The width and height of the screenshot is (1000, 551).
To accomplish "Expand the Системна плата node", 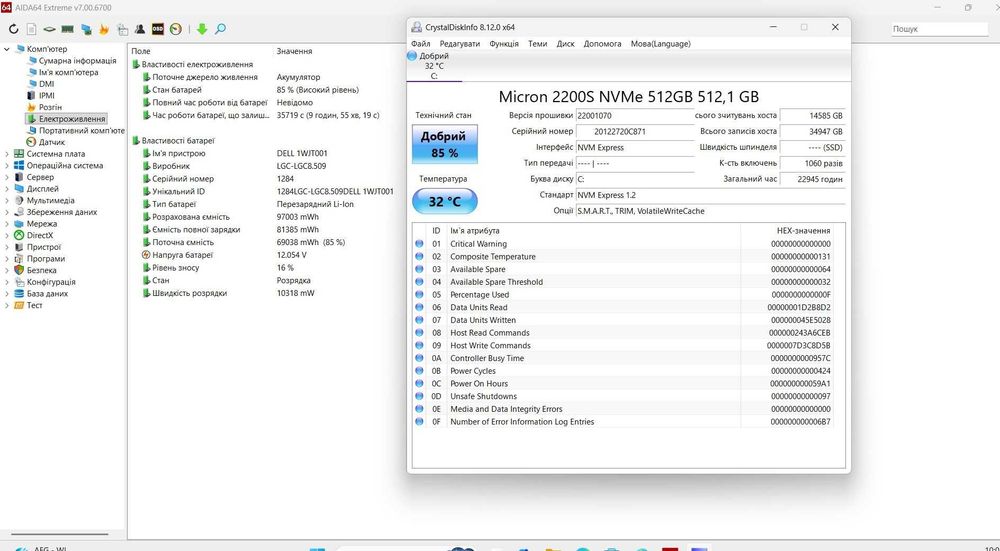I will tap(7, 154).
